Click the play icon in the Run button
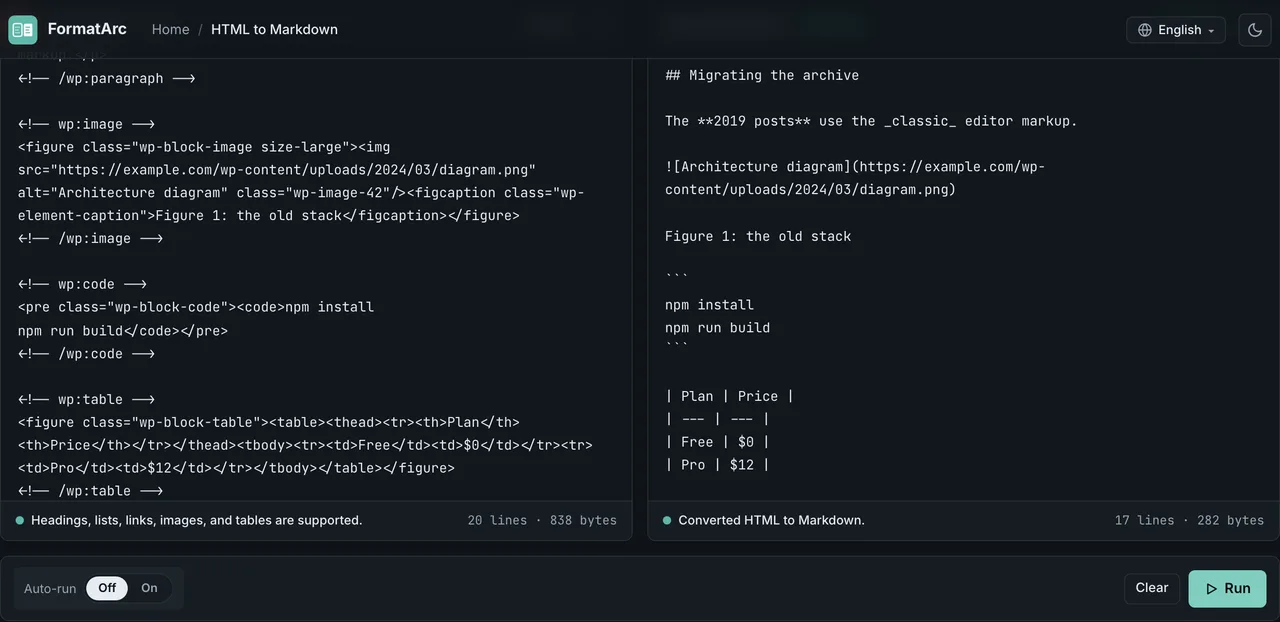This screenshot has height=622, width=1280. click(x=1211, y=589)
